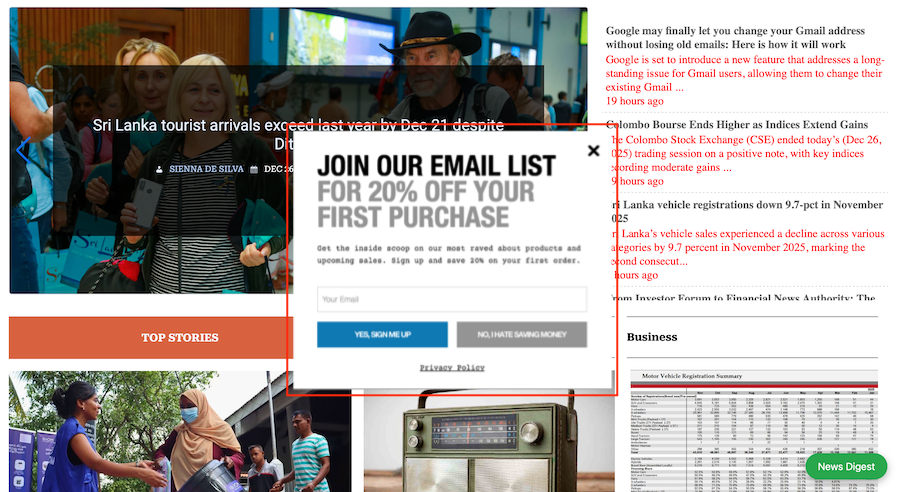Click the Sienna De Silva author link

[206, 169]
